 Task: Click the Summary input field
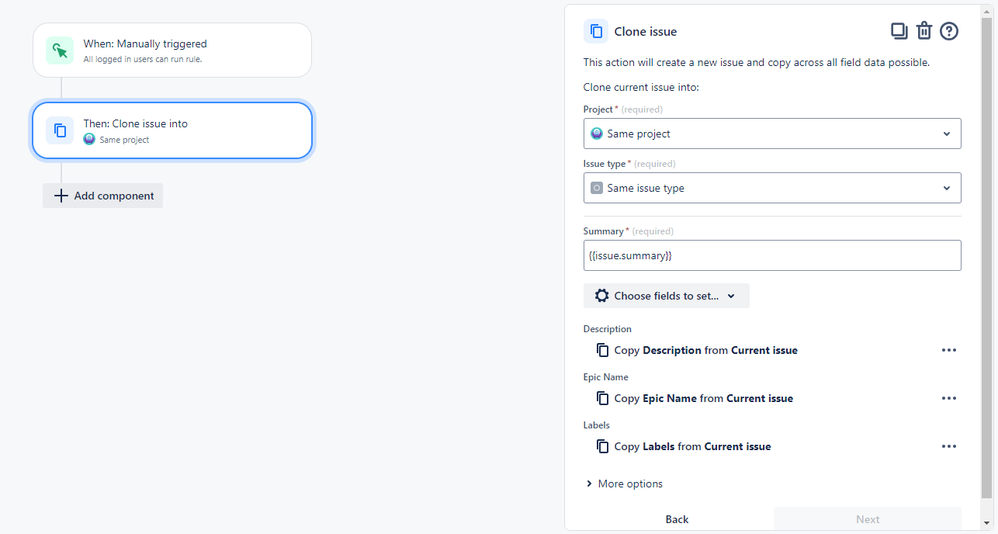(772, 256)
